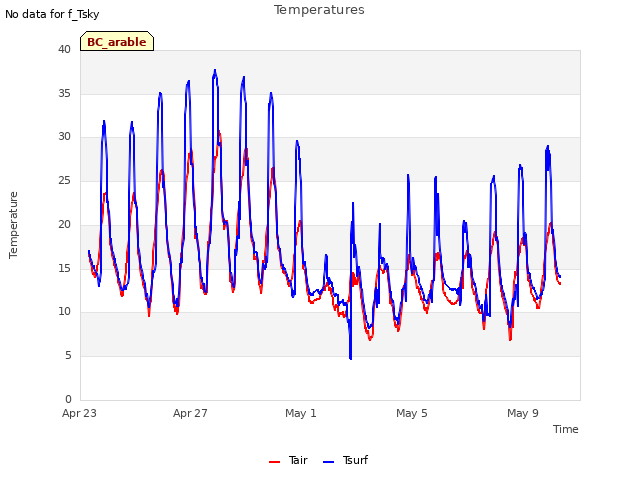Click the 20 y-axis tick label
This screenshot has height=480, width=640.
(x=64, y=224)
